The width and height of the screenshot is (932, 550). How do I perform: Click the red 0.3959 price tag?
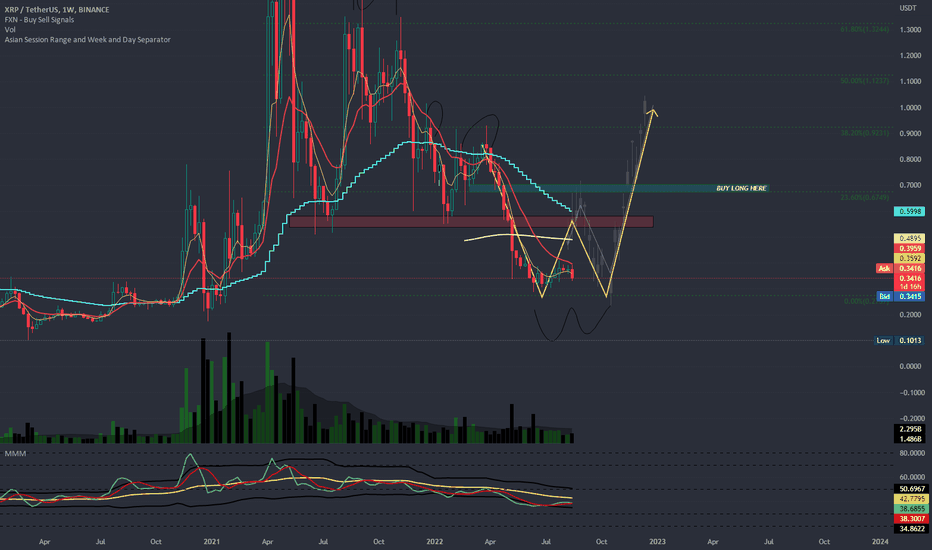click(x=909, y=249)
